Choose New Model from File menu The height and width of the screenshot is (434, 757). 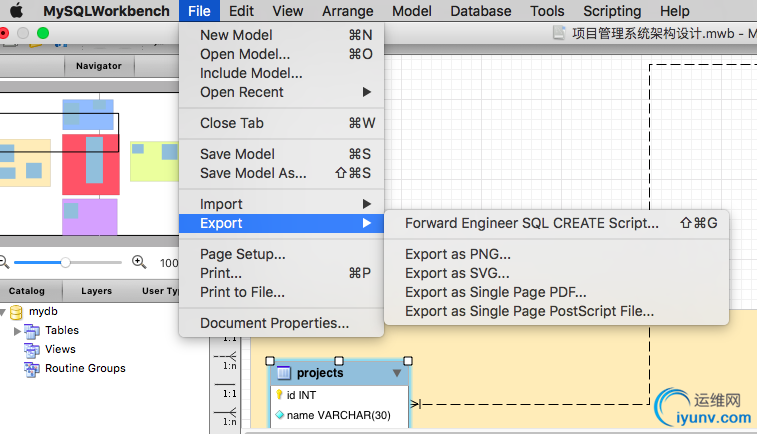click(281, 35)
